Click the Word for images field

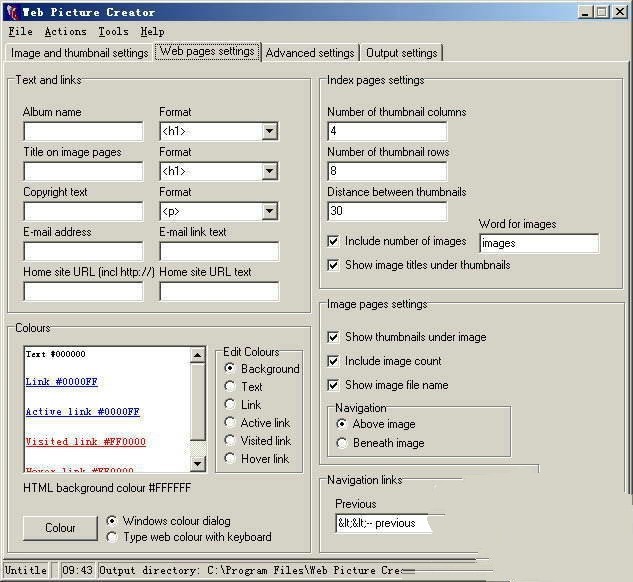[x=539, y=243]
